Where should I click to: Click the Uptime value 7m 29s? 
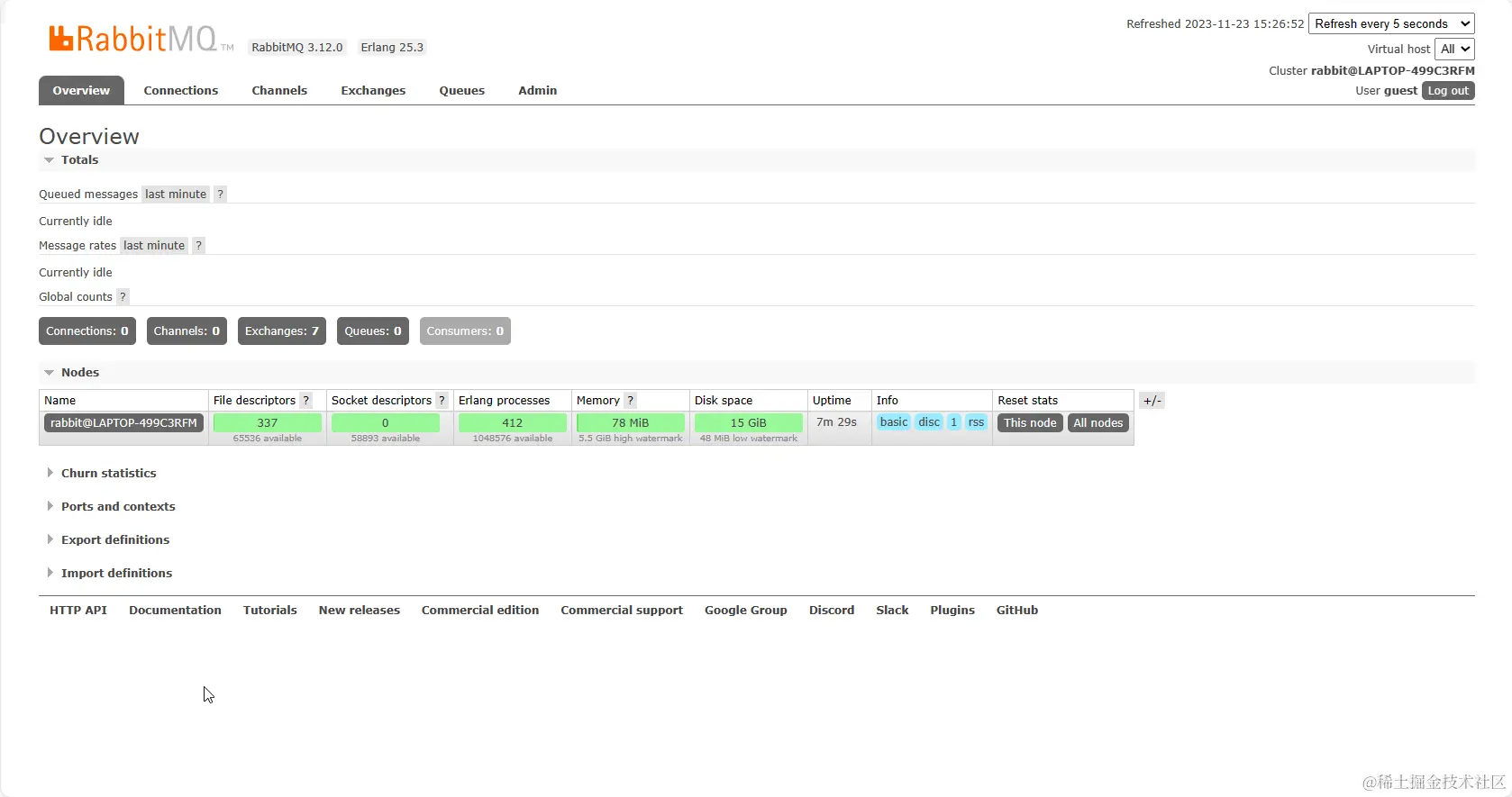point(836,421)
